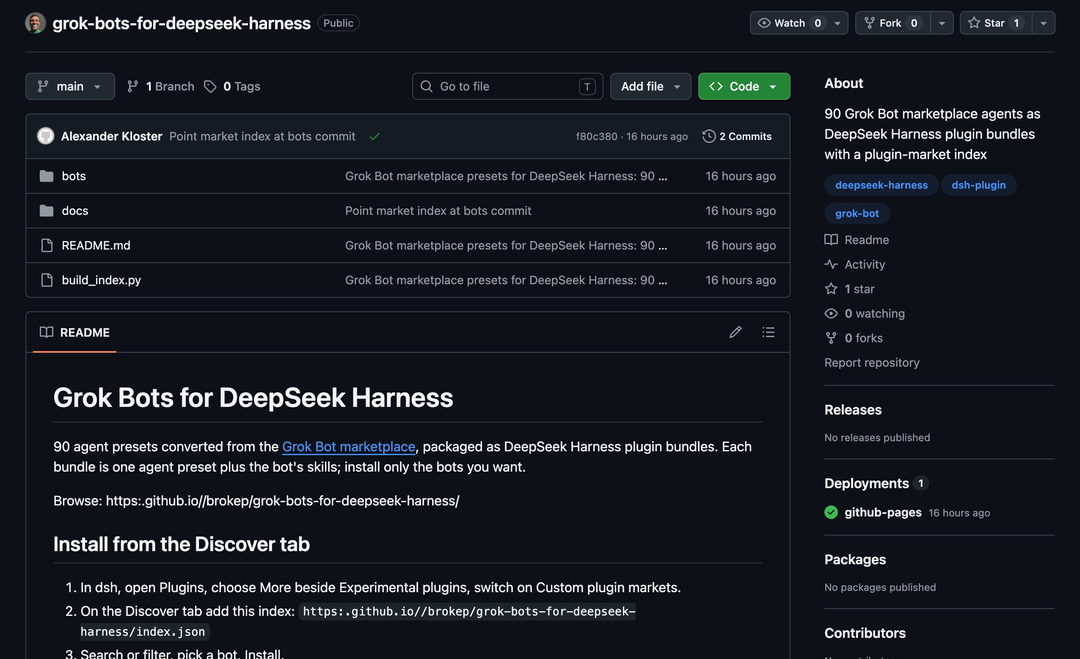
Task: Open the Add file dropdown
Action: 650,86
